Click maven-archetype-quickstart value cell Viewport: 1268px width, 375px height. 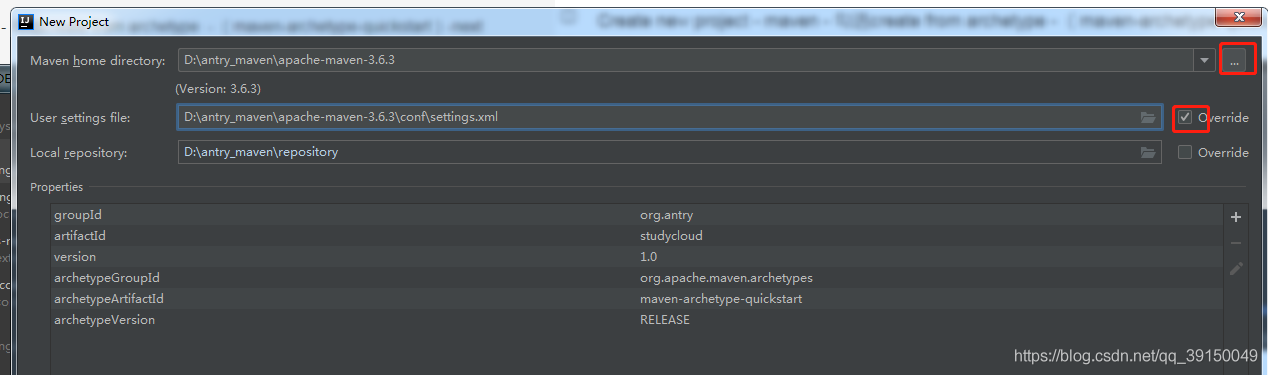tap(721, 299)
